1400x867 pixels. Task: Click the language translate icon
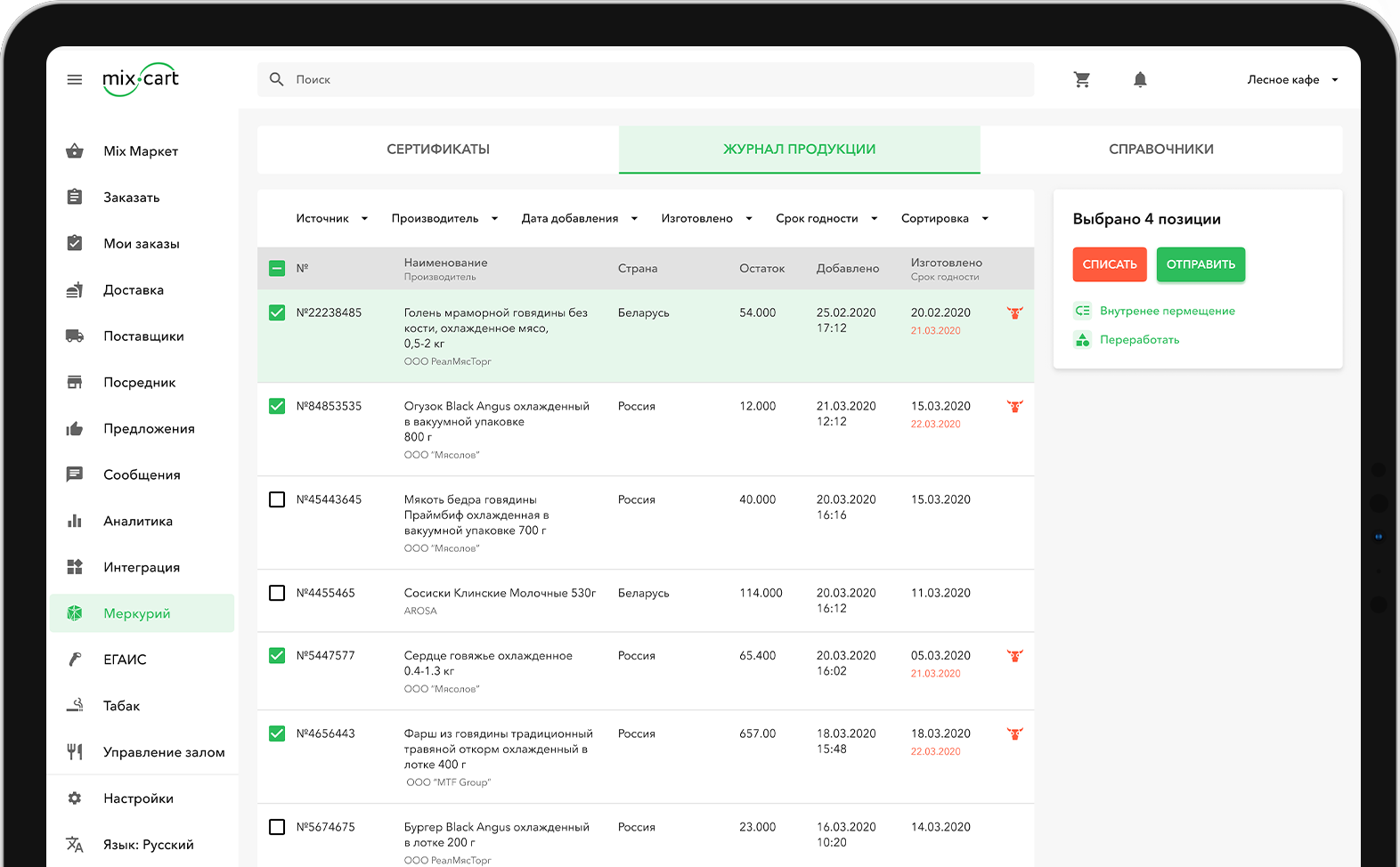pyautogui.click(x=75, y=845)
